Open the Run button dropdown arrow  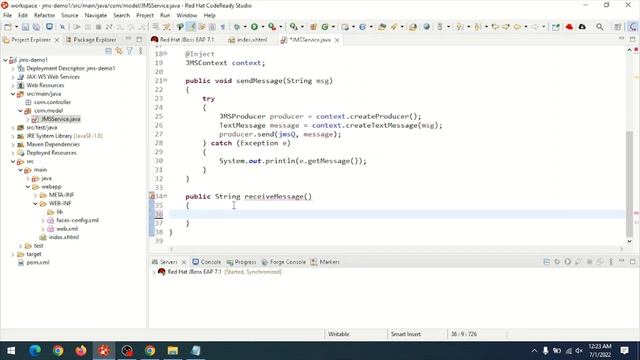coord(262,27)
